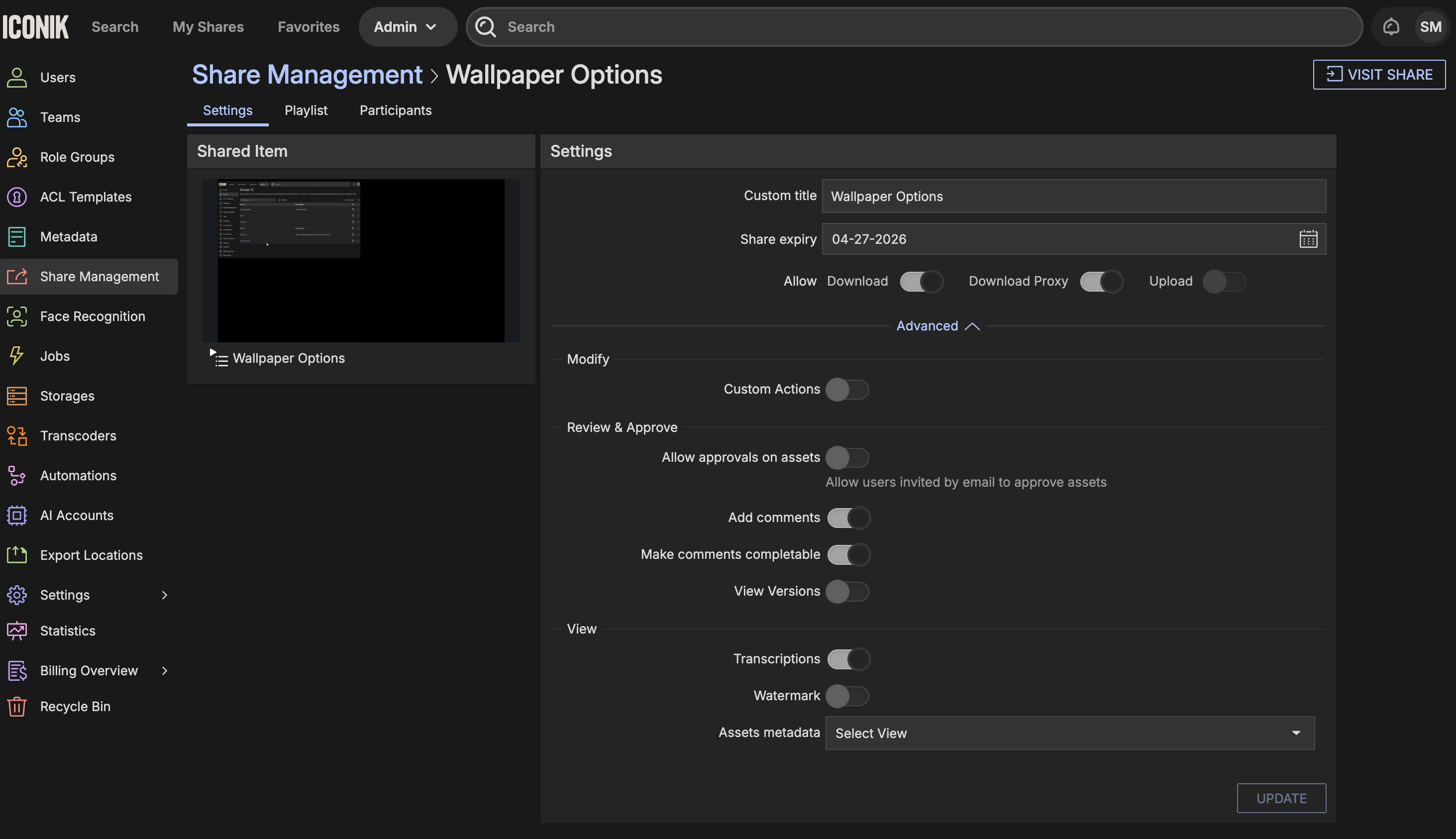Turn on the Watermark switch
Screen dimensions: 1456x839
tap(846, 696)
